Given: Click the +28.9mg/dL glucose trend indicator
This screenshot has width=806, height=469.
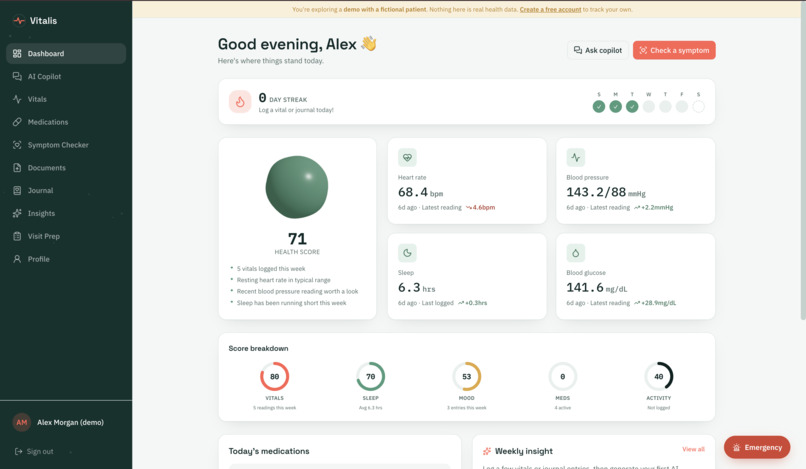Looking at the screenshot, I should [655, 303].
